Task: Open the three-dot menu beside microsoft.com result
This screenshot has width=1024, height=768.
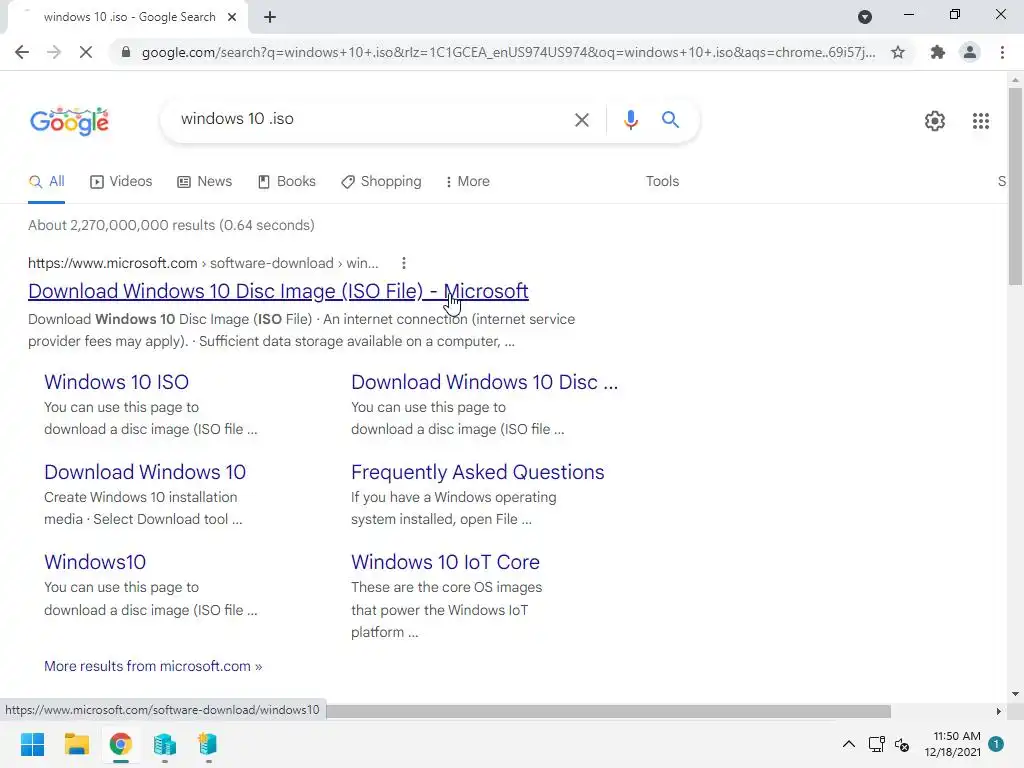Action: point(404,263)
